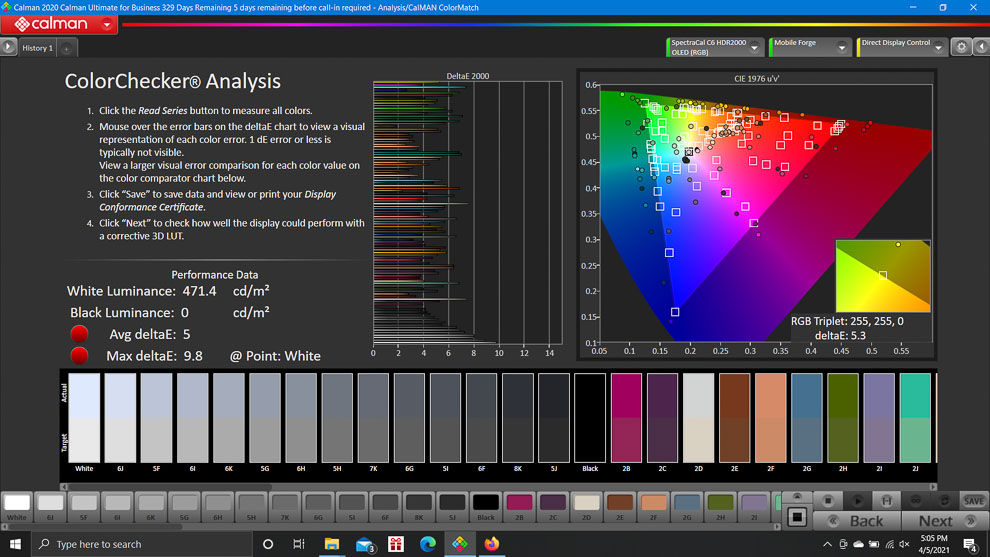
Task: Click the Read Series play button
Action: [x=857, y=501]
